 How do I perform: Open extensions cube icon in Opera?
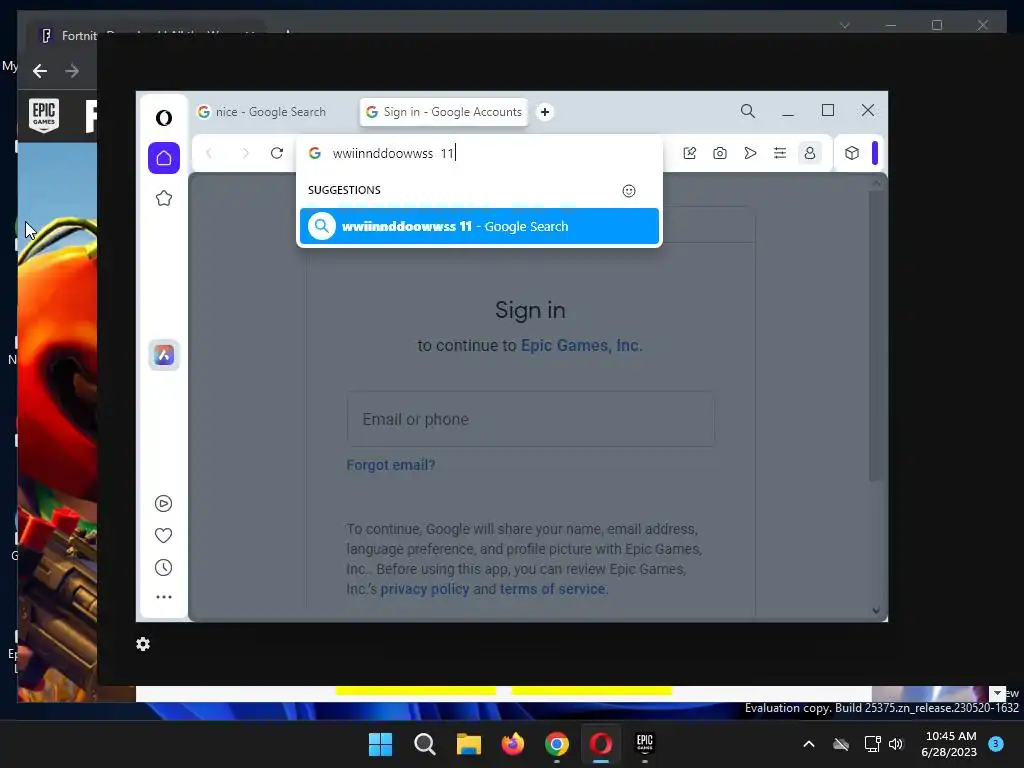coord(852,153)
